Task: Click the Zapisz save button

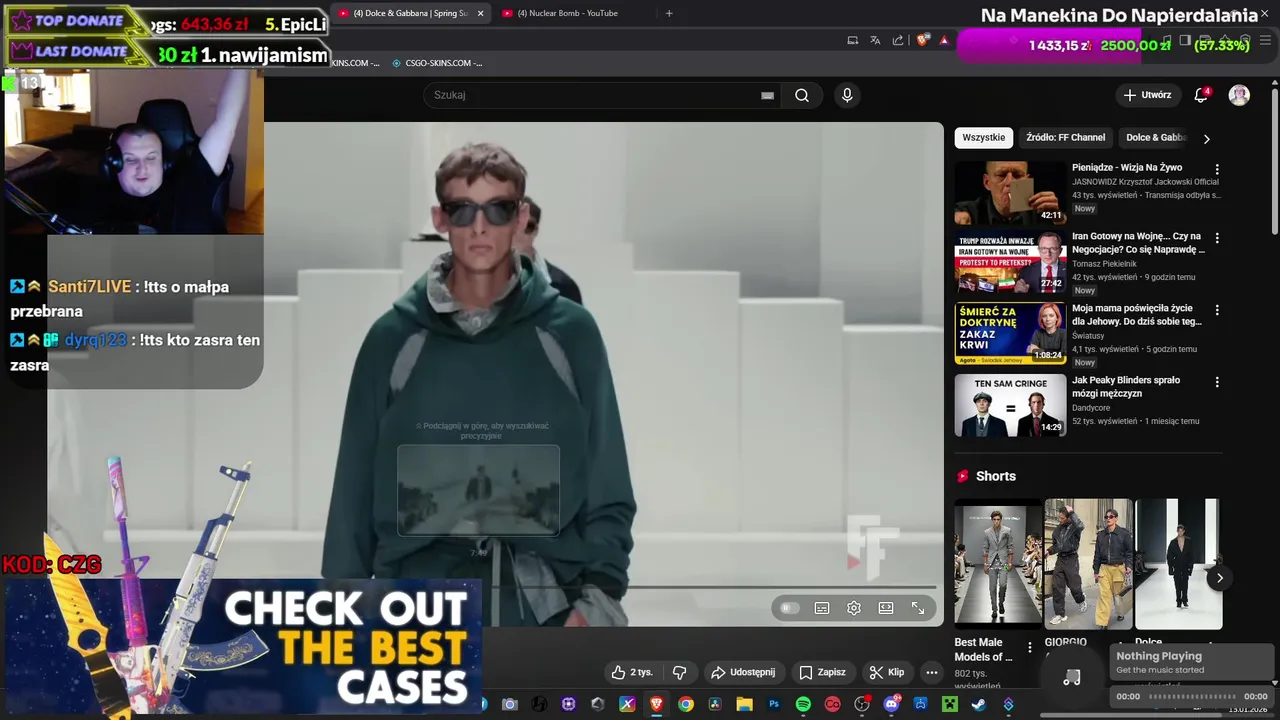Action: pyautogui.click(x=822, y=672)
